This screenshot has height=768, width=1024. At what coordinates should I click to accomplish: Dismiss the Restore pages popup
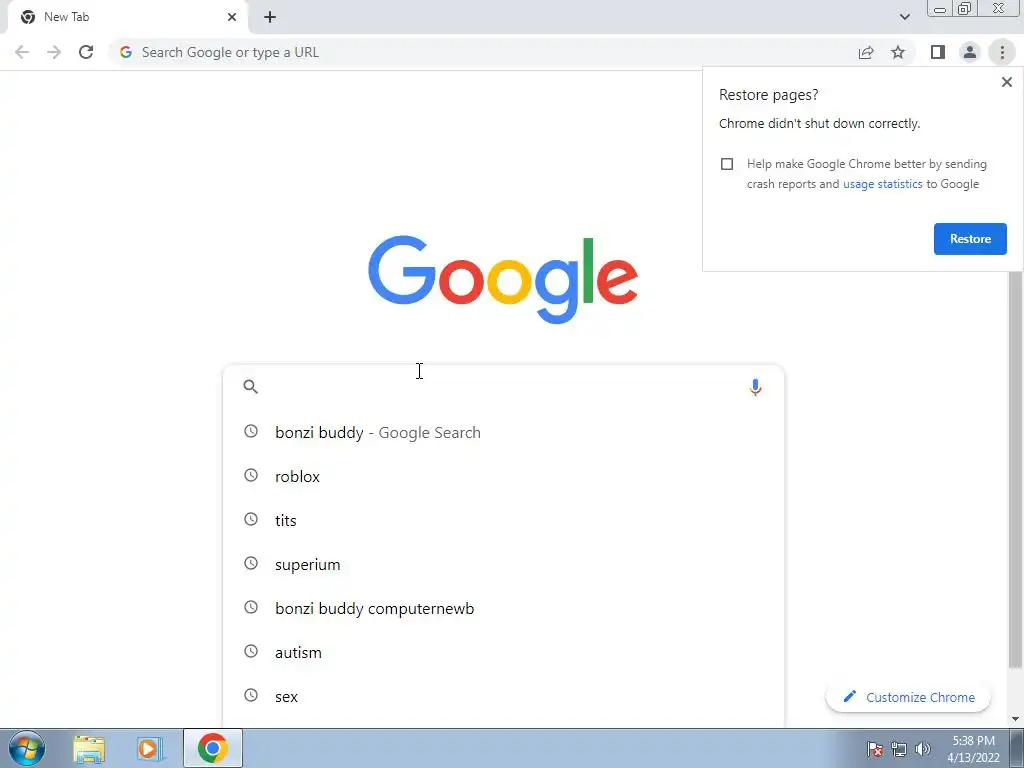[x=1006, y=82]
